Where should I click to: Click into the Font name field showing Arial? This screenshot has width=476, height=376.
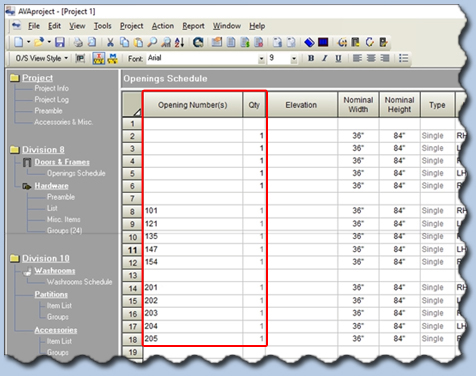pyautogui.click(x=202, y=58)
